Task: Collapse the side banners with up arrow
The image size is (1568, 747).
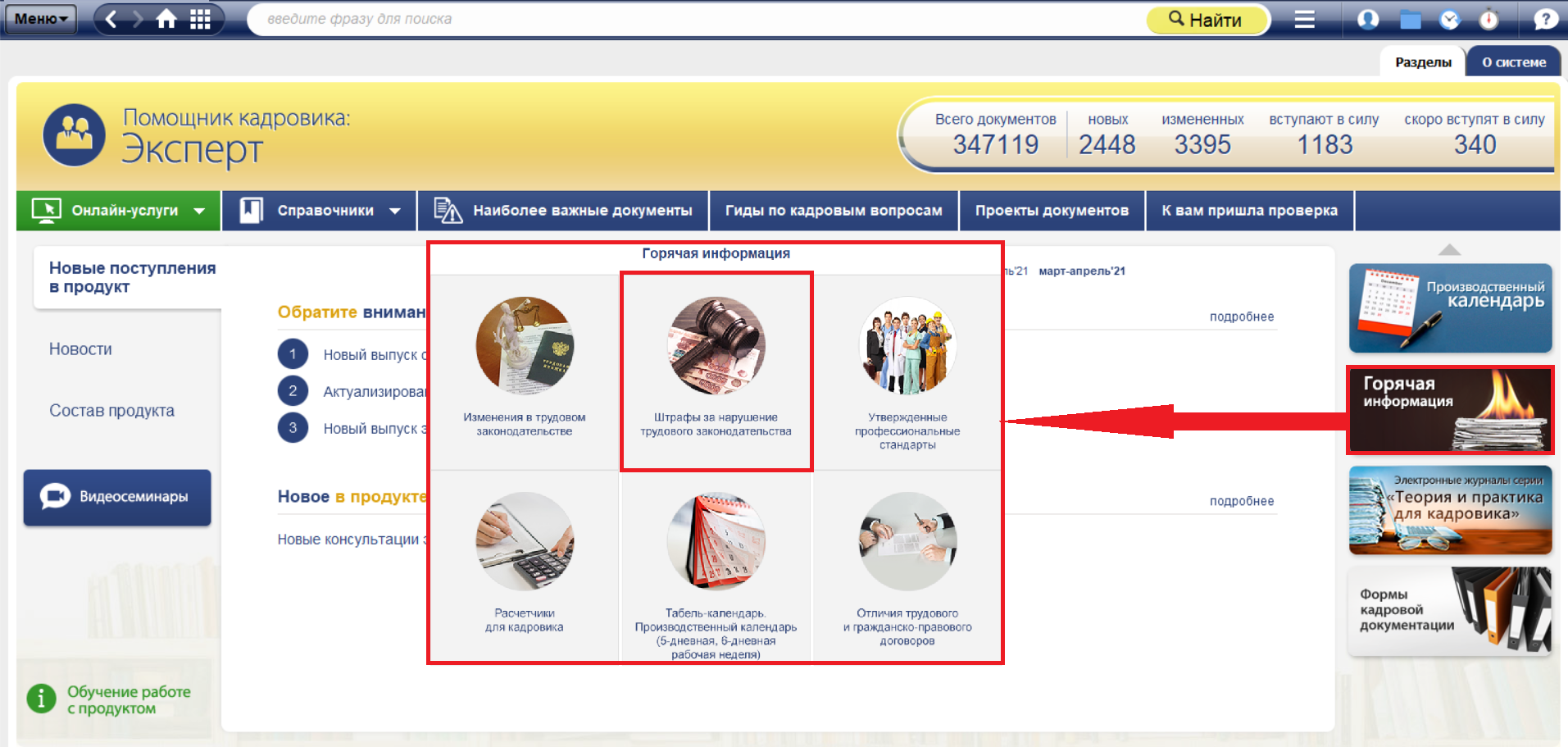Action: pyautogui.click(x=1449, y=249)
